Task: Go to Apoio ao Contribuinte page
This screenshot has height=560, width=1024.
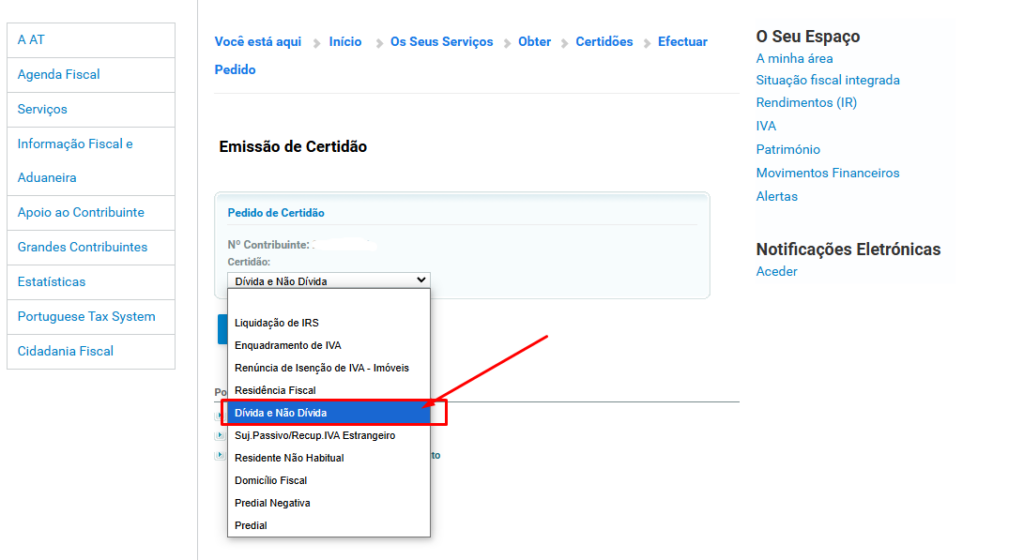Action: coord(81,213)
